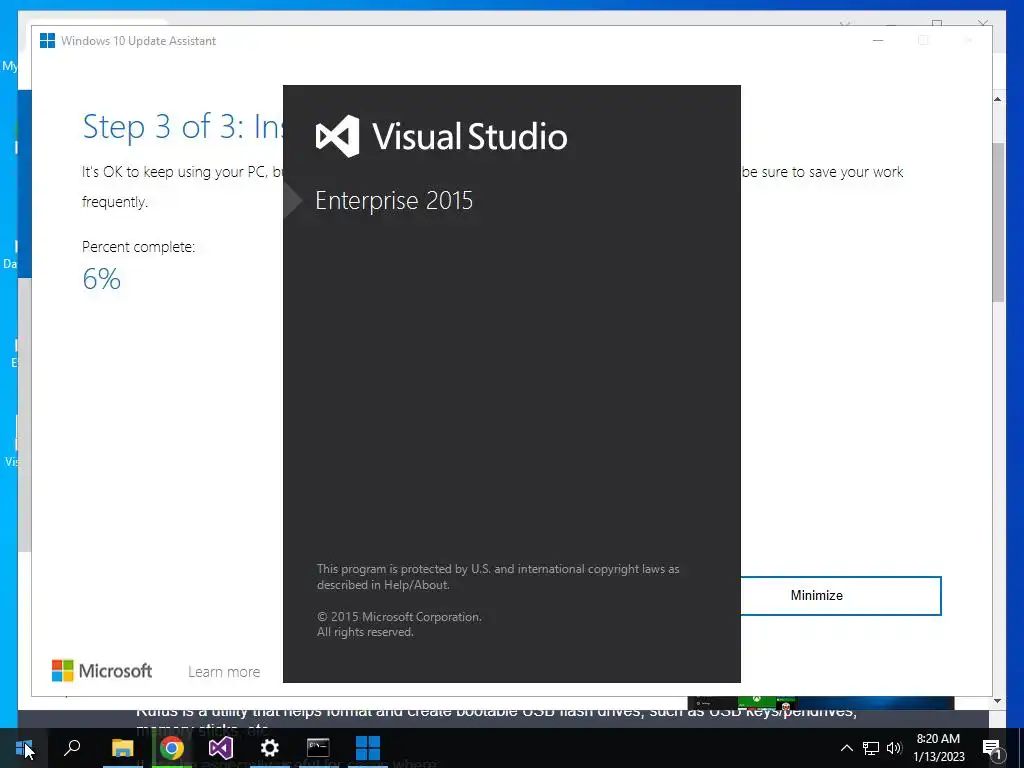Open taskbar search magnifier

72,747
